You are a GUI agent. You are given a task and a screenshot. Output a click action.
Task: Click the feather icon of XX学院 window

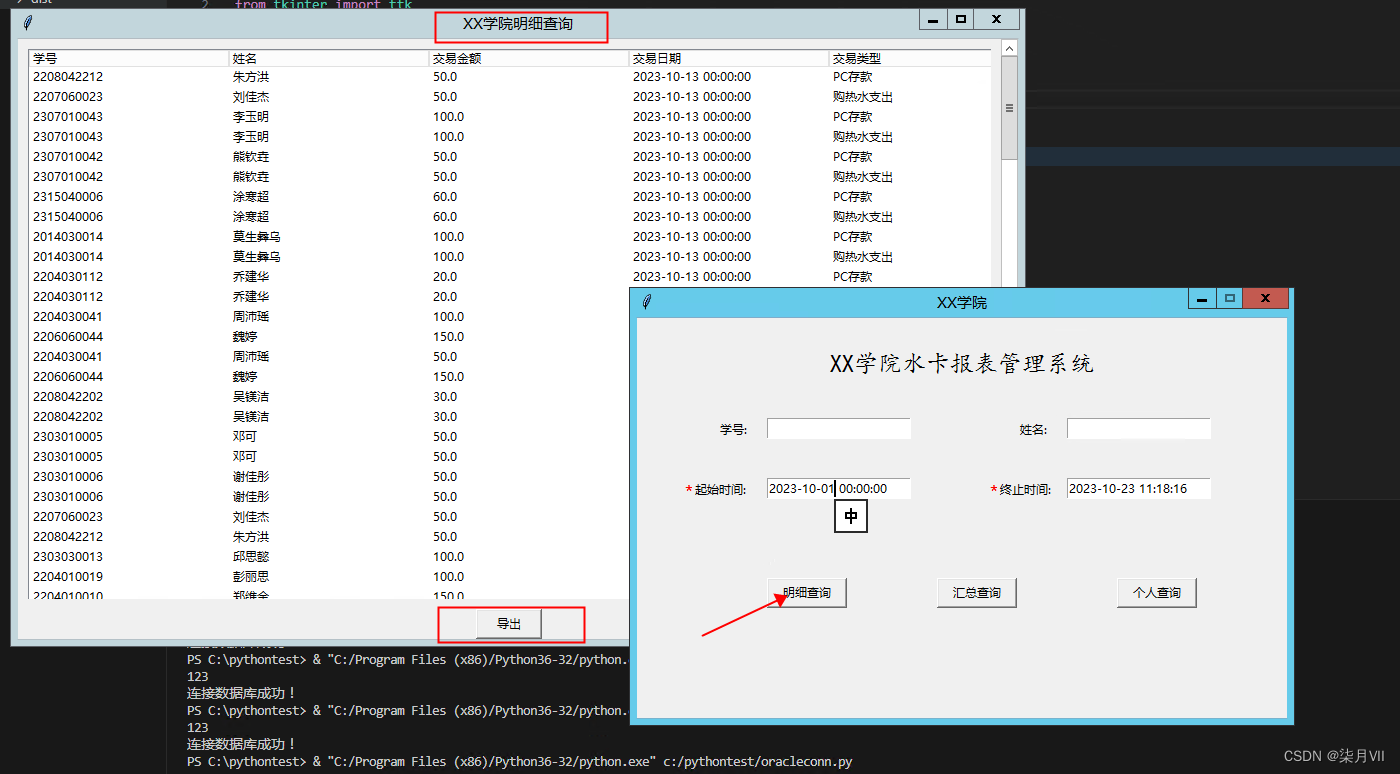(647, 301)
